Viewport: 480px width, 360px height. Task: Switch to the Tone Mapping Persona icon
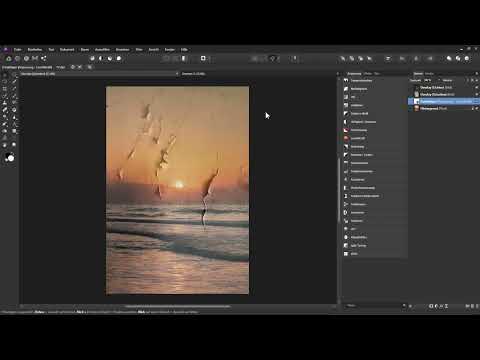(x=35, y=58)
